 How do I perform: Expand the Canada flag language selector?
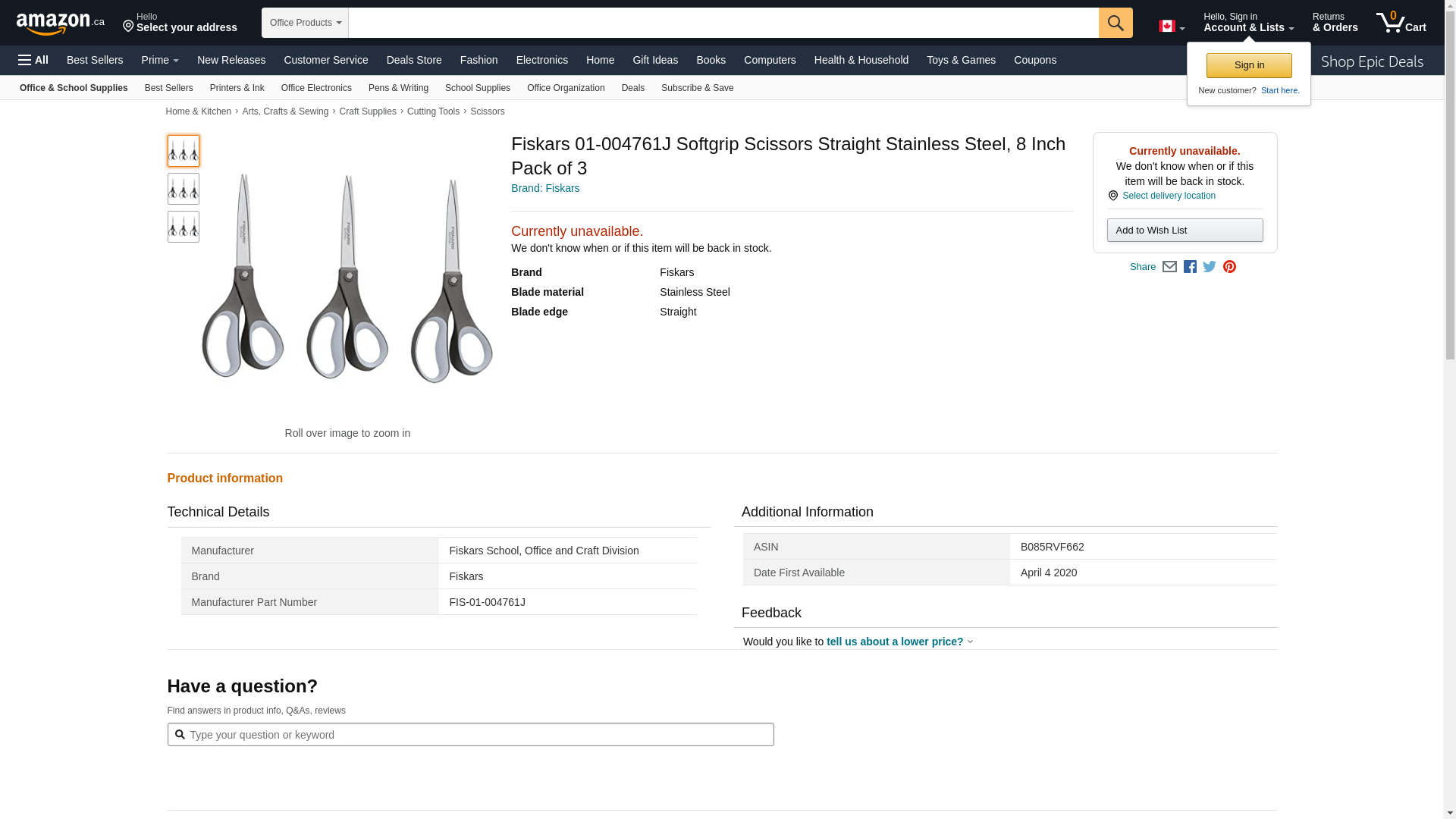coord(1172,27)
